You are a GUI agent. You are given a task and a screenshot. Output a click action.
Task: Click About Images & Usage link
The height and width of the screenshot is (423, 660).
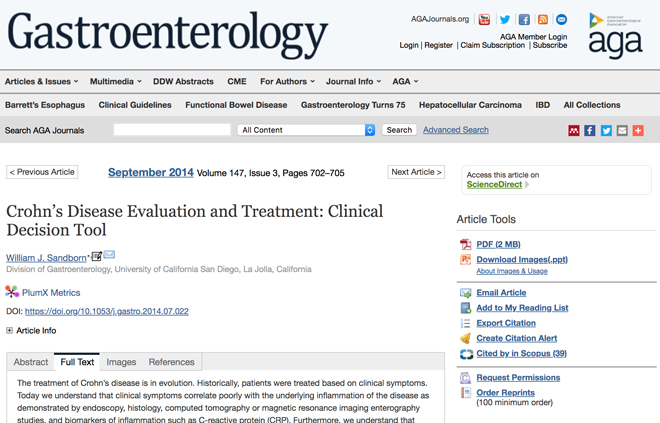512,271
